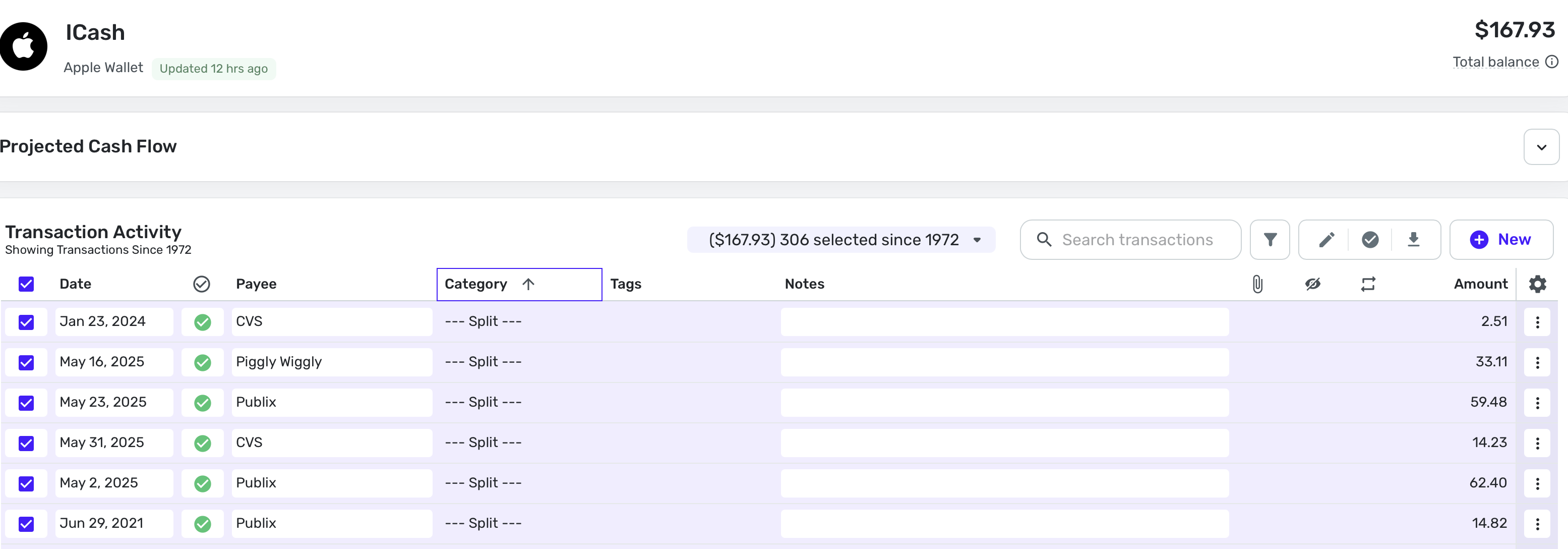The height and width of the screenshot is (549, 1568).
Task: Sort by the Date column header
Action: (76, 284)
